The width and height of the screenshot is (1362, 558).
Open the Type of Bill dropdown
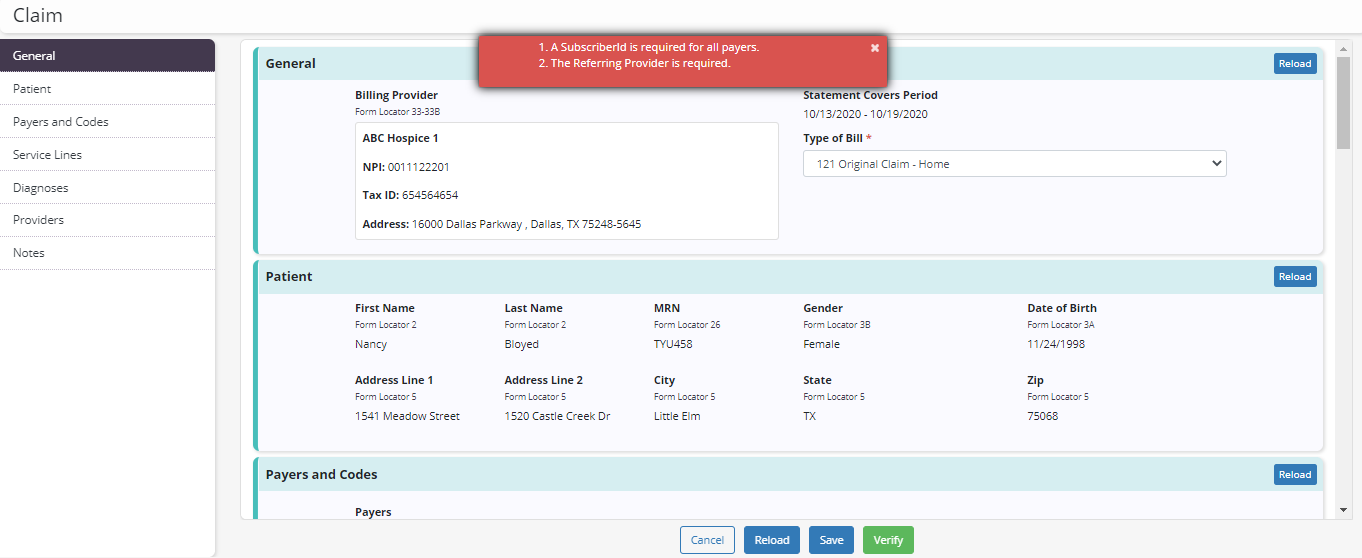pyautogui.click(x=1014, y=164)
